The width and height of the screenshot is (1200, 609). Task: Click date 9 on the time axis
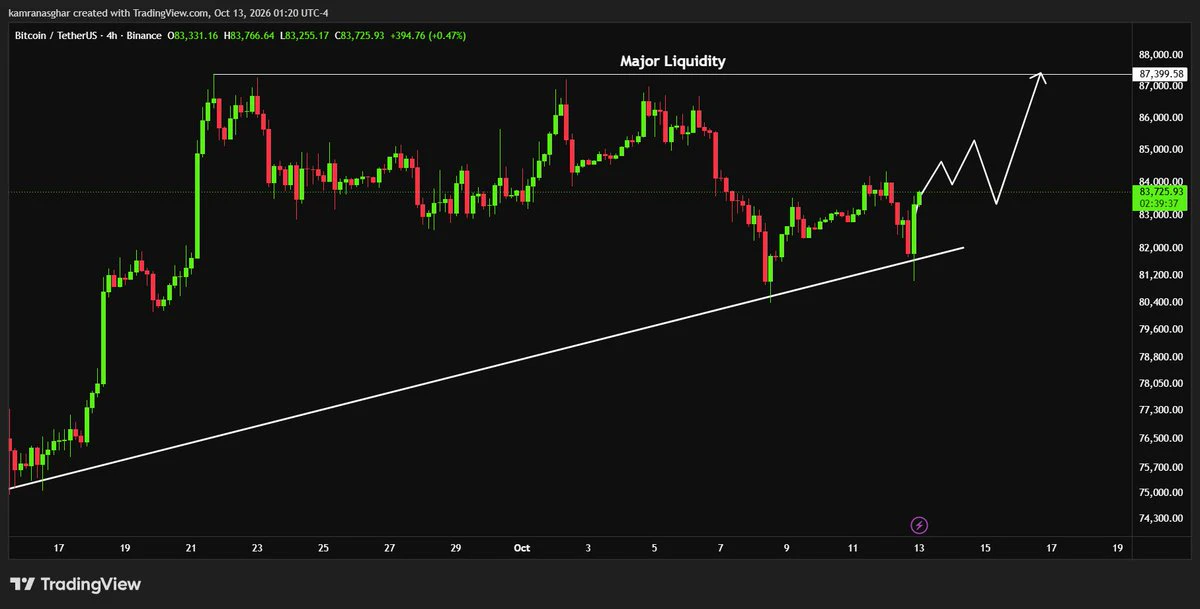pos(786,547)
